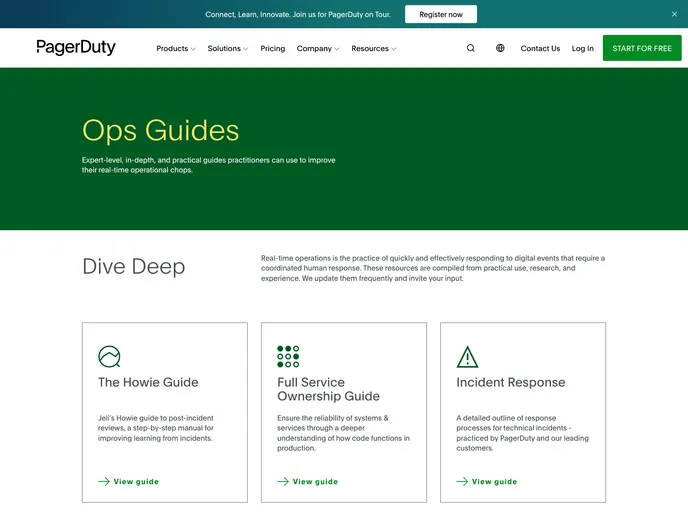The height and width of the screenshot is (512, 688).
Task: Click the START FOR FREE button
Action: (642, 48)
